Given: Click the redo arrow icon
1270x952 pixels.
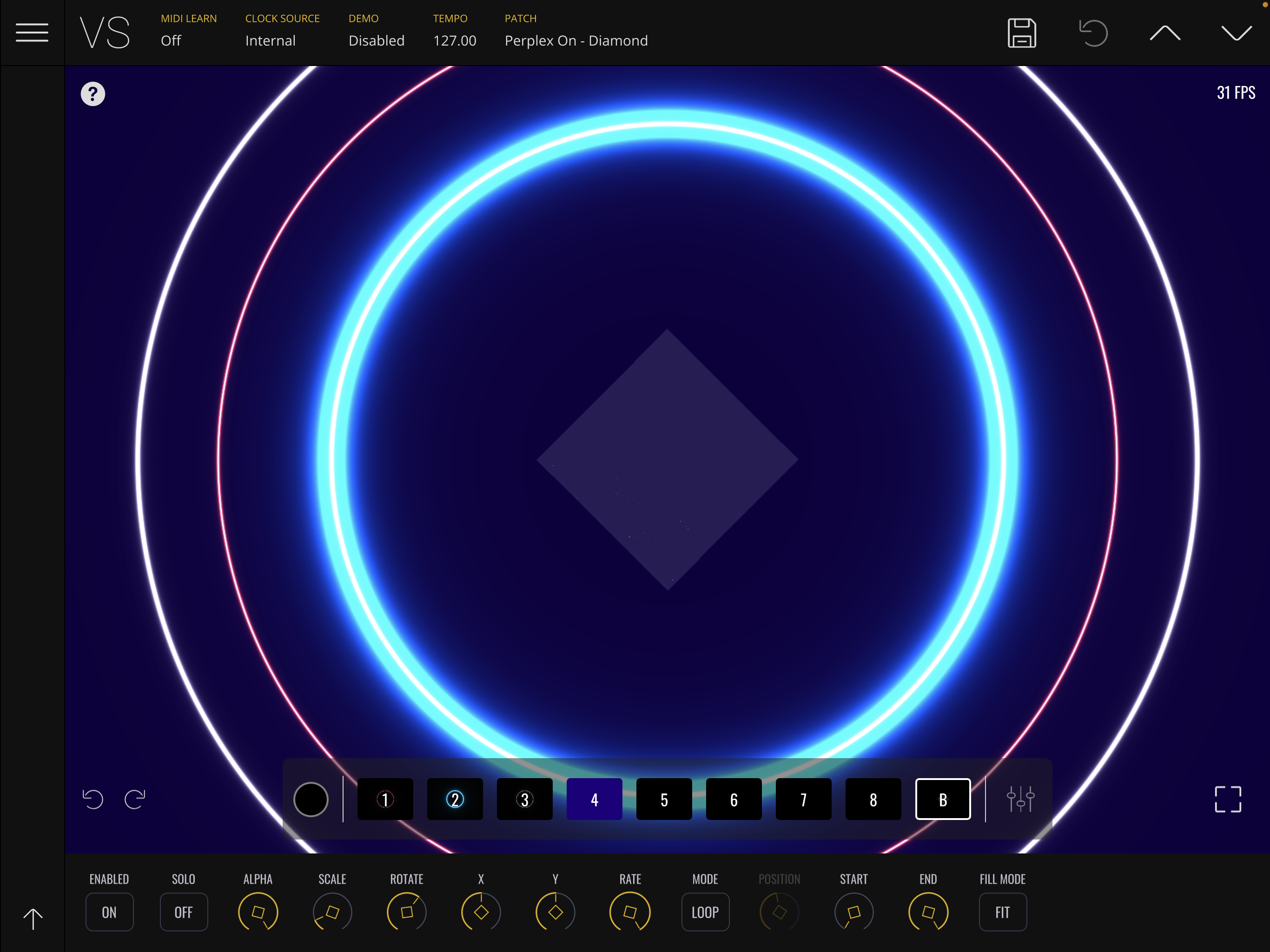Looking at the screenshot, I should 135,799.
